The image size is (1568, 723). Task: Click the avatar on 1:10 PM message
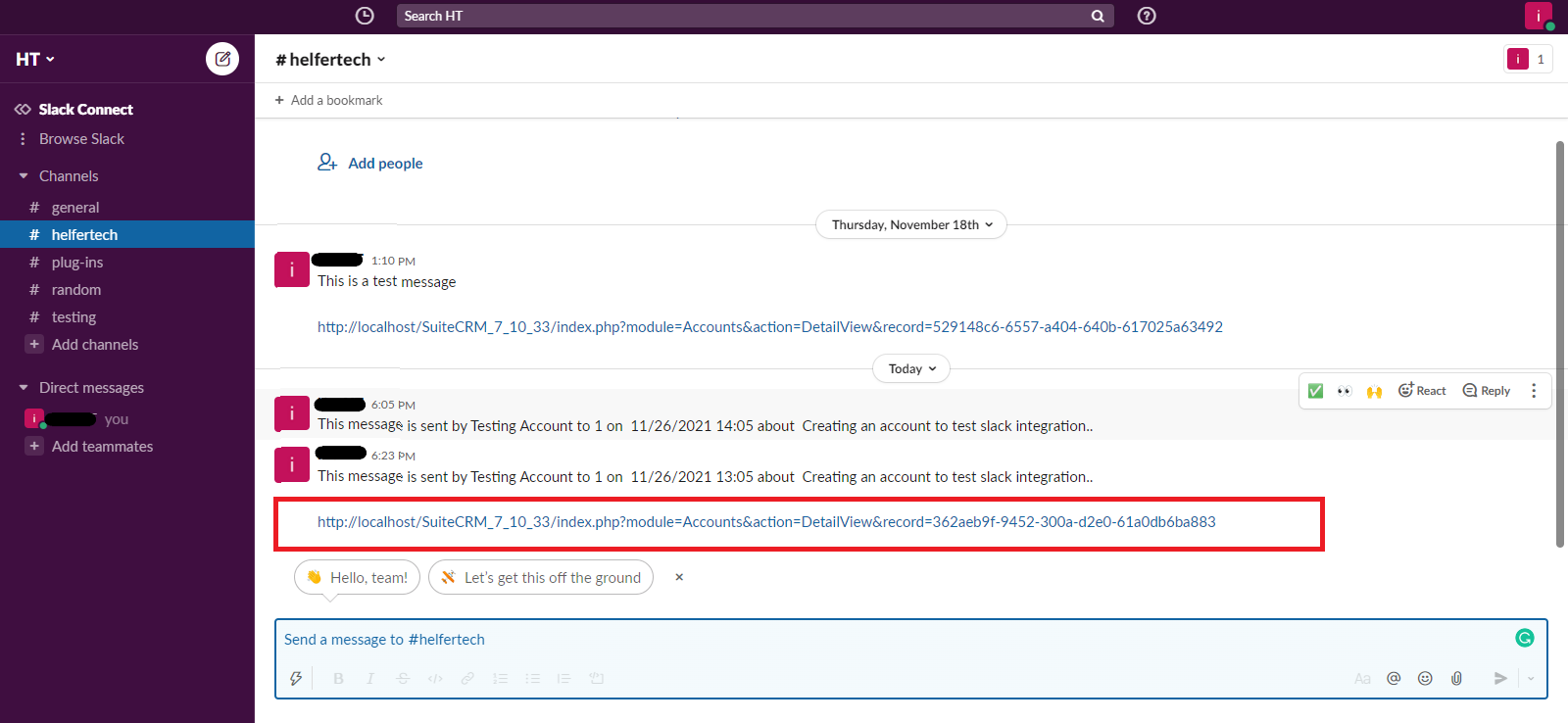292,269
